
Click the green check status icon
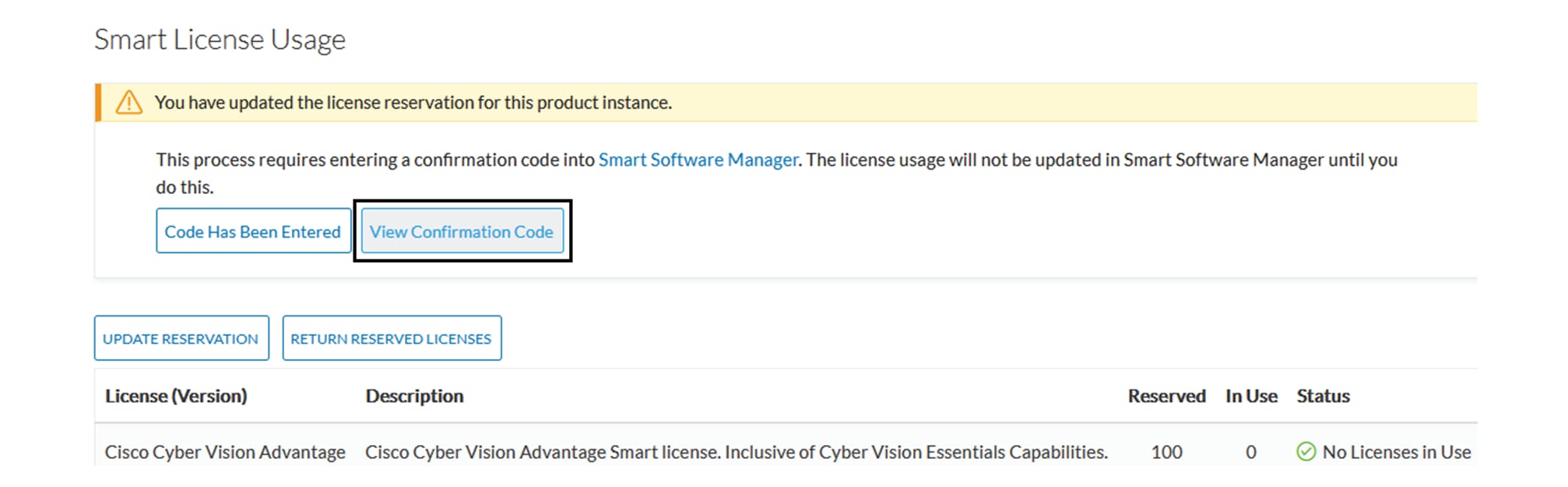pyautogui.click(x=1306, y=452)
